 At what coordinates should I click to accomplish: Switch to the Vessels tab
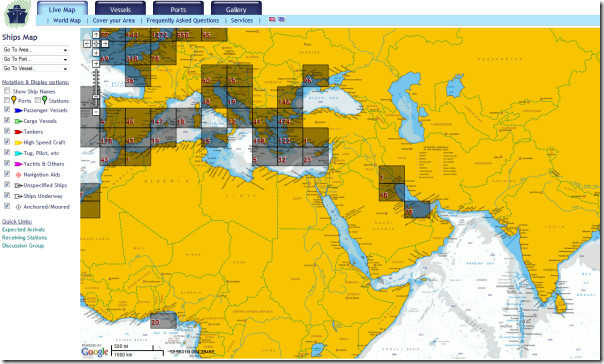tap(120, 9)
